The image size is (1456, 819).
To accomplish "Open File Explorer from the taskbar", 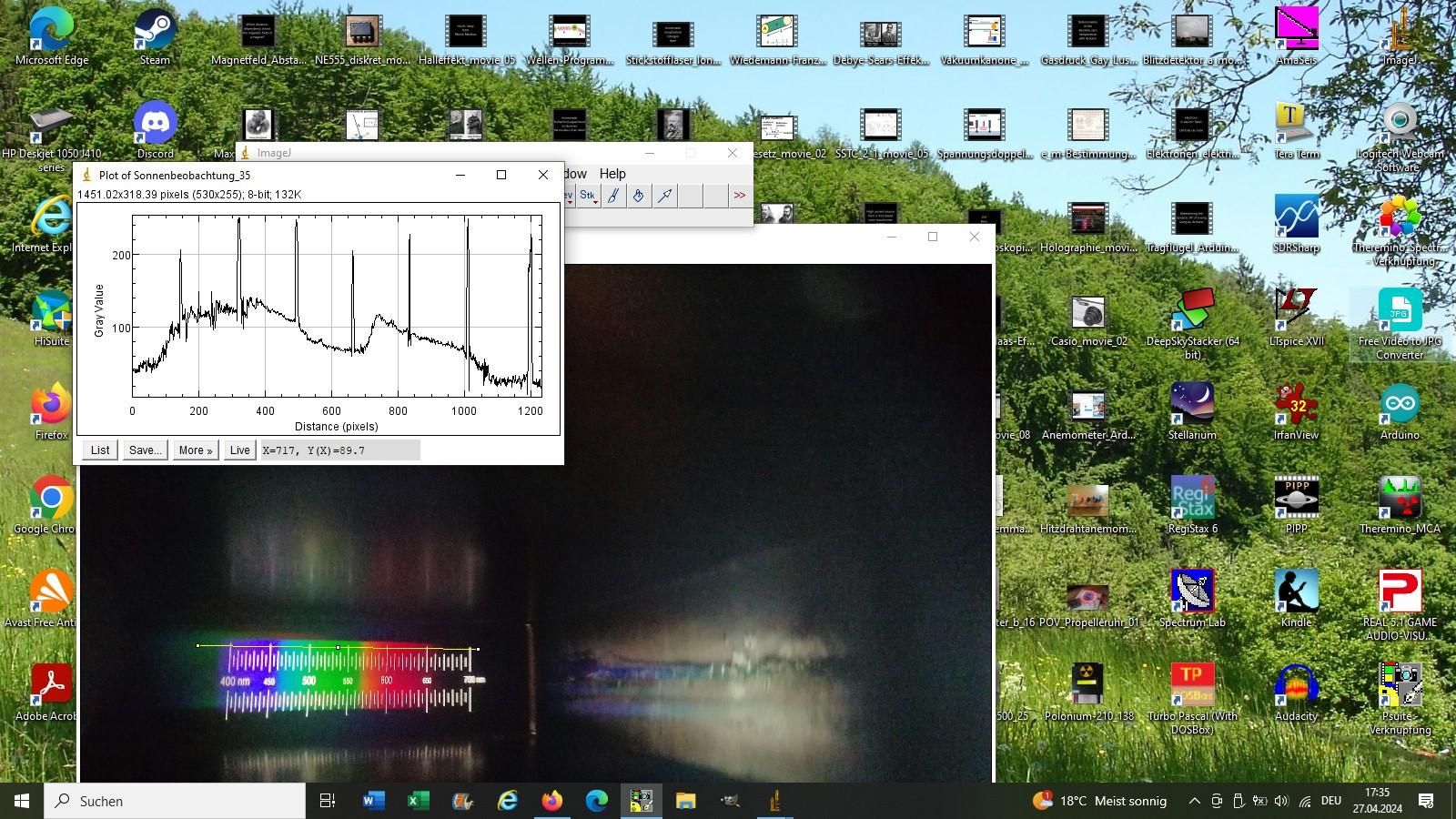I will click(685, 801).
